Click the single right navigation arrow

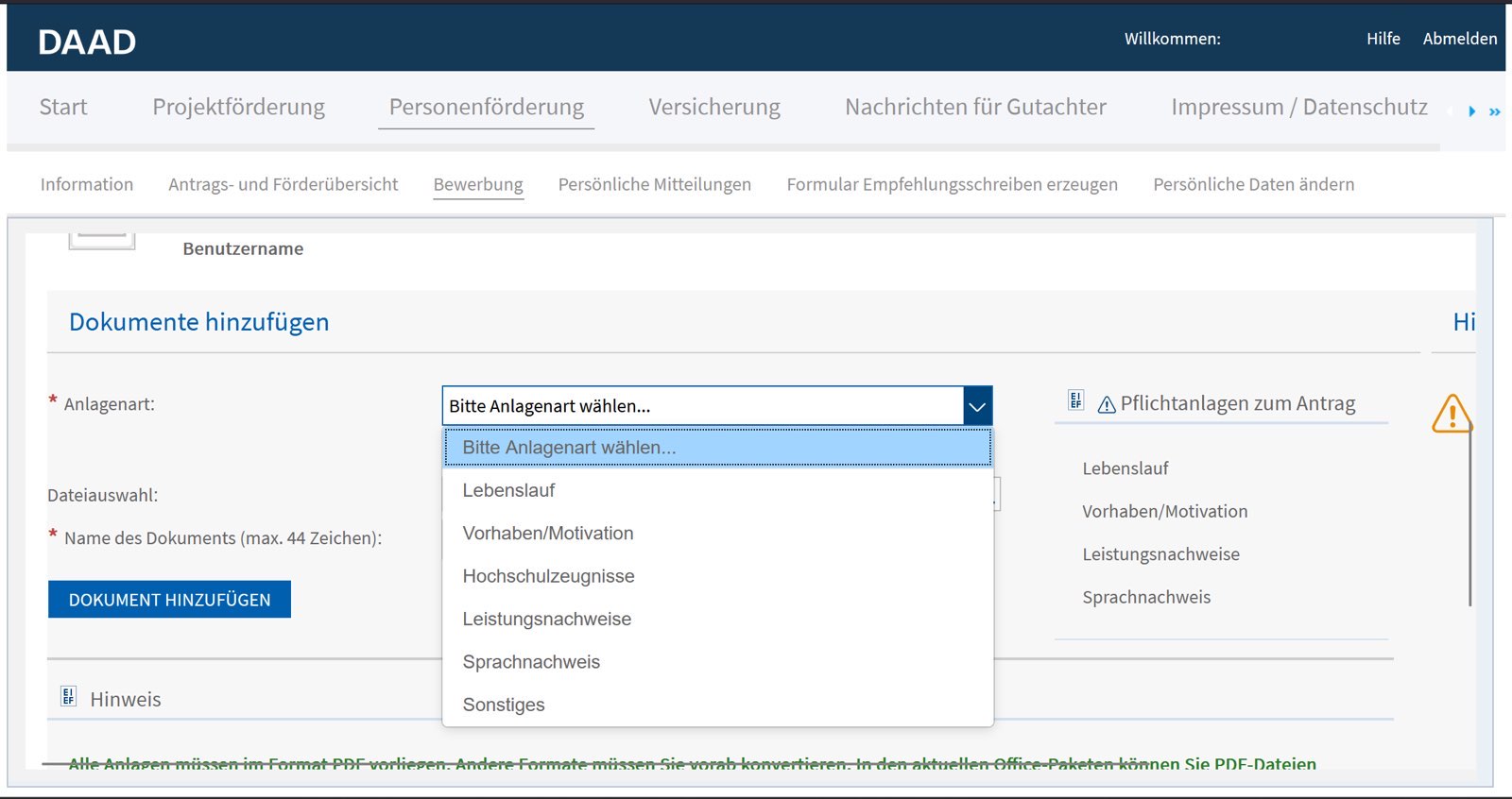click(x=1471, y=111)
